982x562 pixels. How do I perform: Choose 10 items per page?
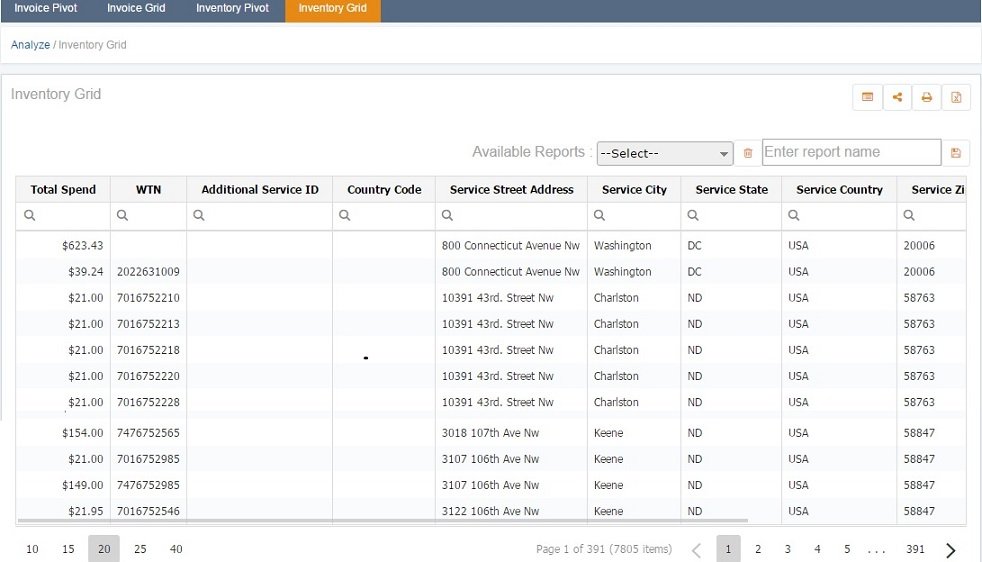coord(33,549)
